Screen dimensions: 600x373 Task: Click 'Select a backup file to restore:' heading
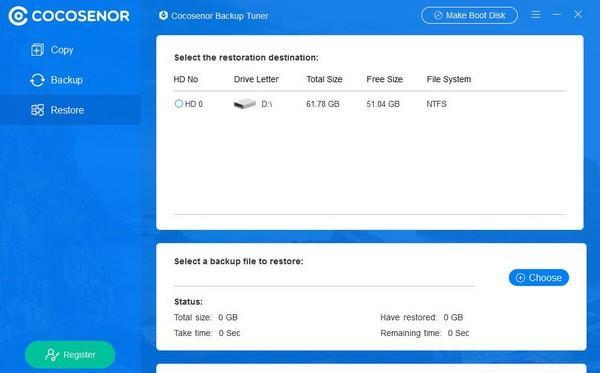238,261
